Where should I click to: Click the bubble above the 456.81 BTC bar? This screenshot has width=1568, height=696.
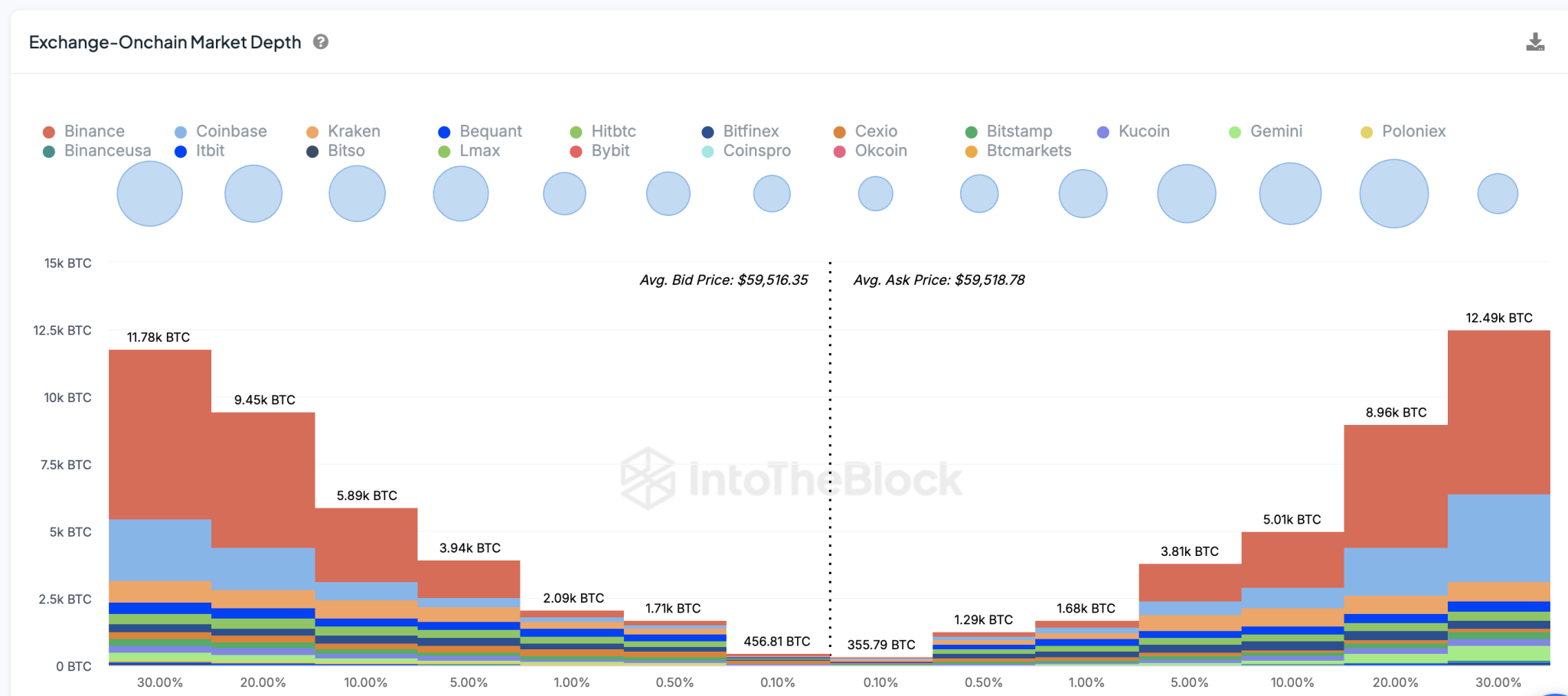(x=772, y=194)
